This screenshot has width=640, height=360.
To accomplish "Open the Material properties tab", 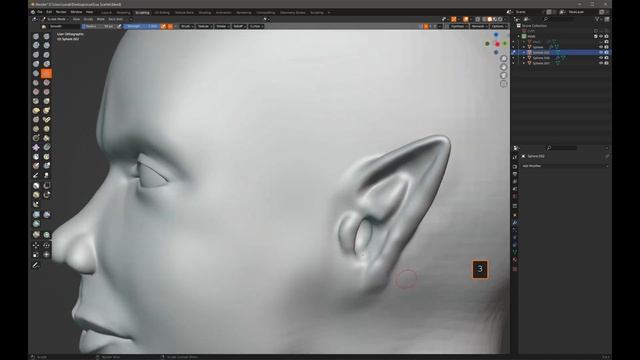I will point(515,260).
